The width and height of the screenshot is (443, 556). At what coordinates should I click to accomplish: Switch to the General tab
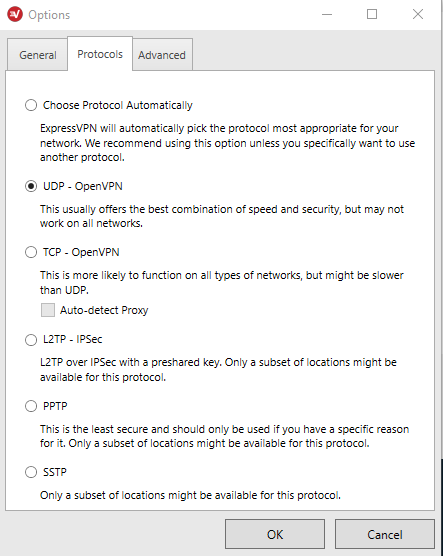[x=38, y=55]
